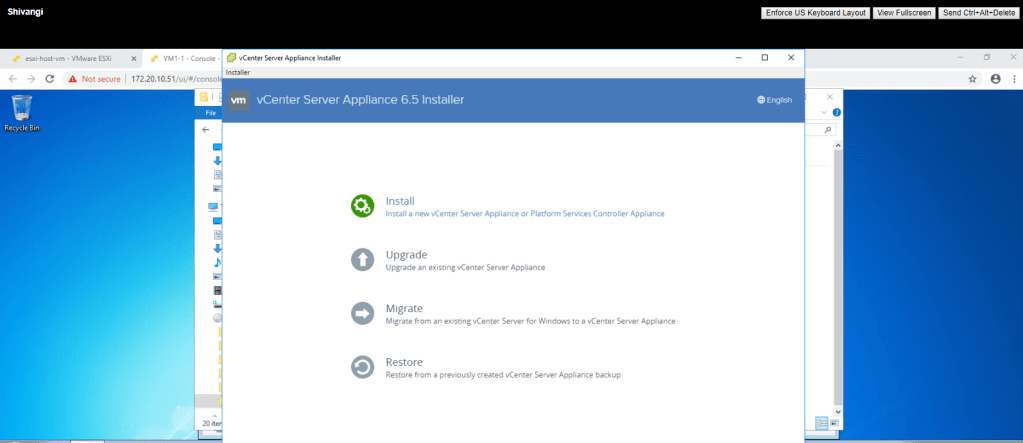
Task: Click the VMware 'vm' logo in header
Action: point(238,100)
